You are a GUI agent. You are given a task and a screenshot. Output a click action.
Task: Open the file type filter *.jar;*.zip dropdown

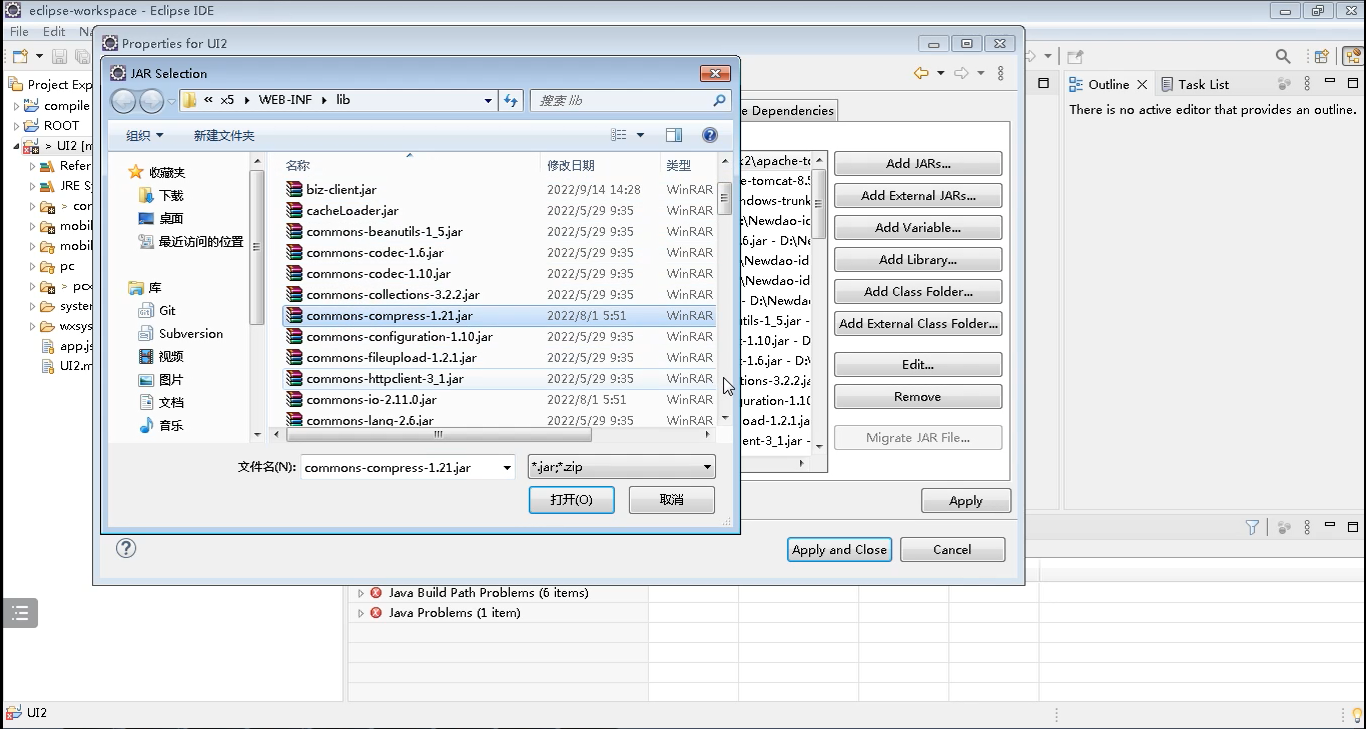click(x=707, y=467)
